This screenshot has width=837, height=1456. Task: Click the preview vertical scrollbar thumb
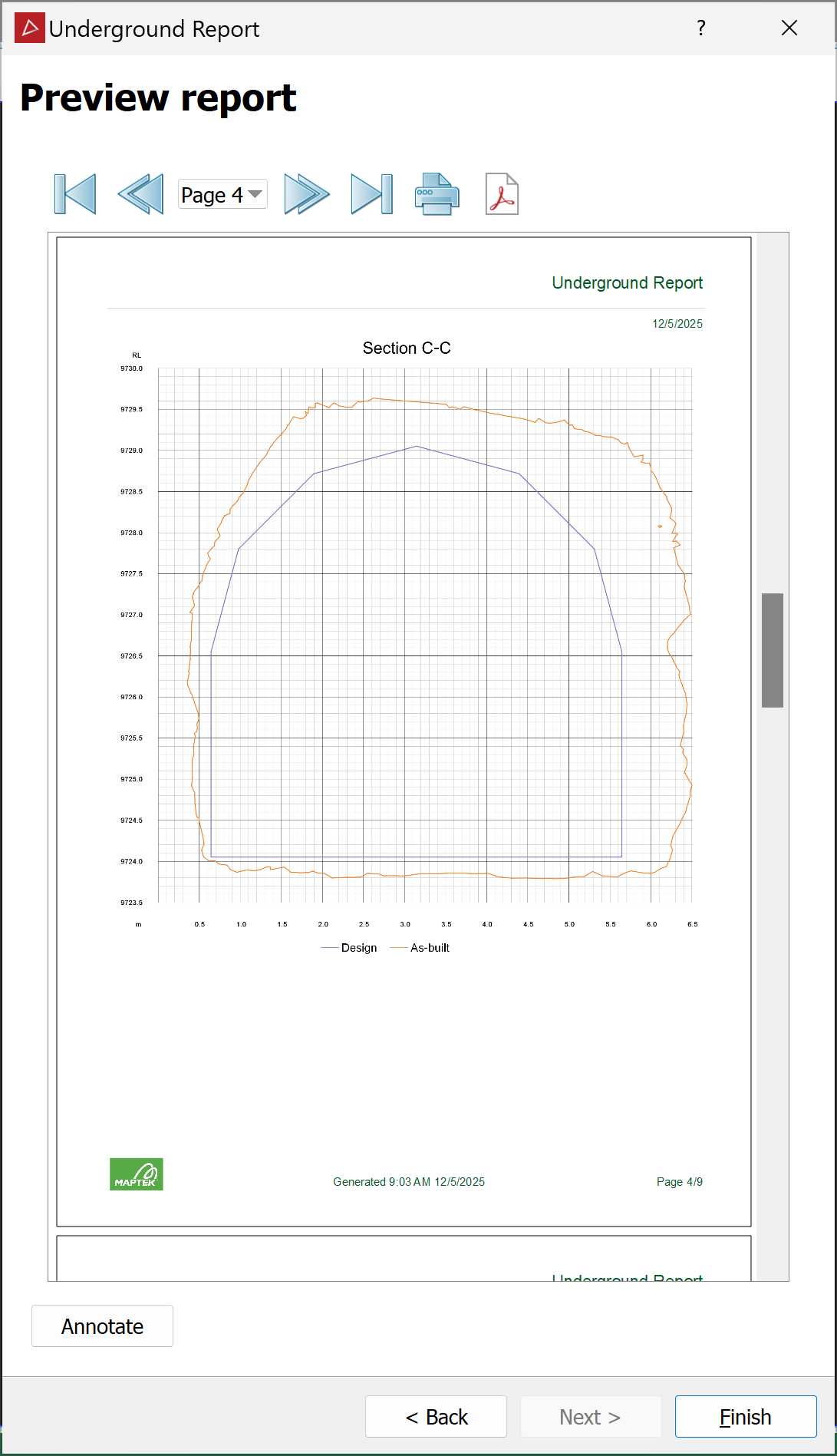(x=773, y=650)
